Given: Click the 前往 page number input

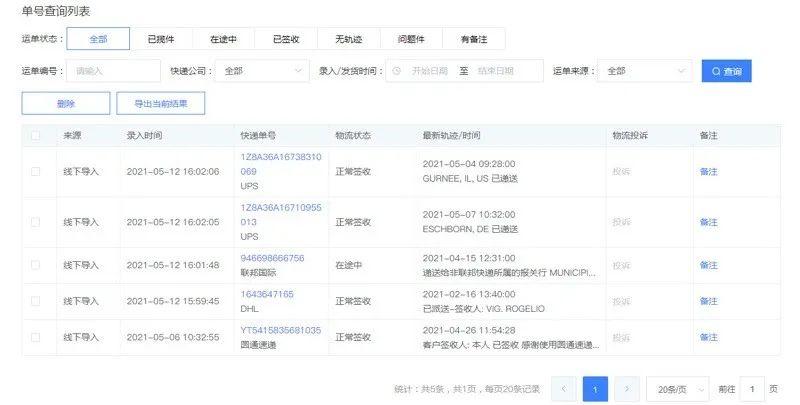Looking at the screenshot, I should (x=752, y=389).
